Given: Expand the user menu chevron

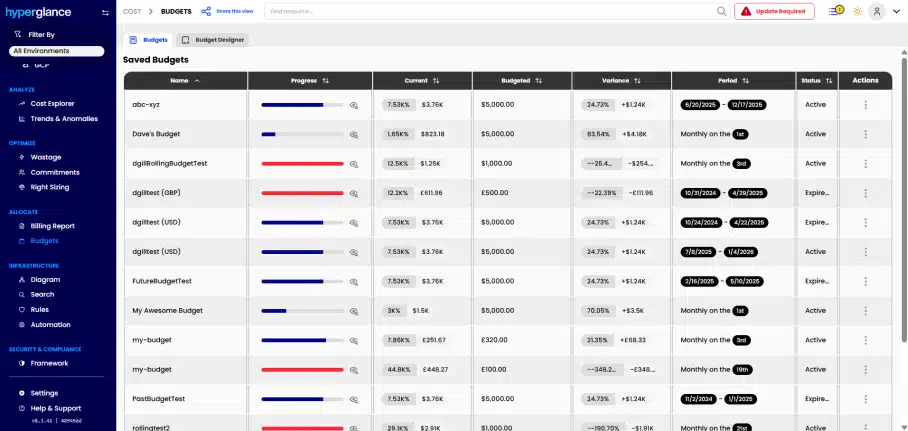Looking at the screenshot, I should pos(896,11).
